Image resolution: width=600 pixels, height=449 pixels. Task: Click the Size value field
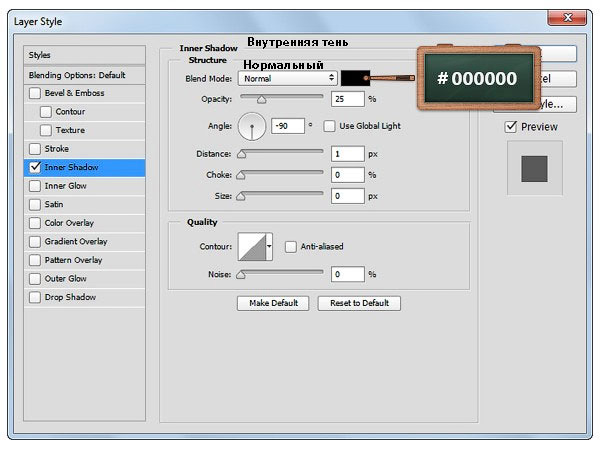click(347, 196)
